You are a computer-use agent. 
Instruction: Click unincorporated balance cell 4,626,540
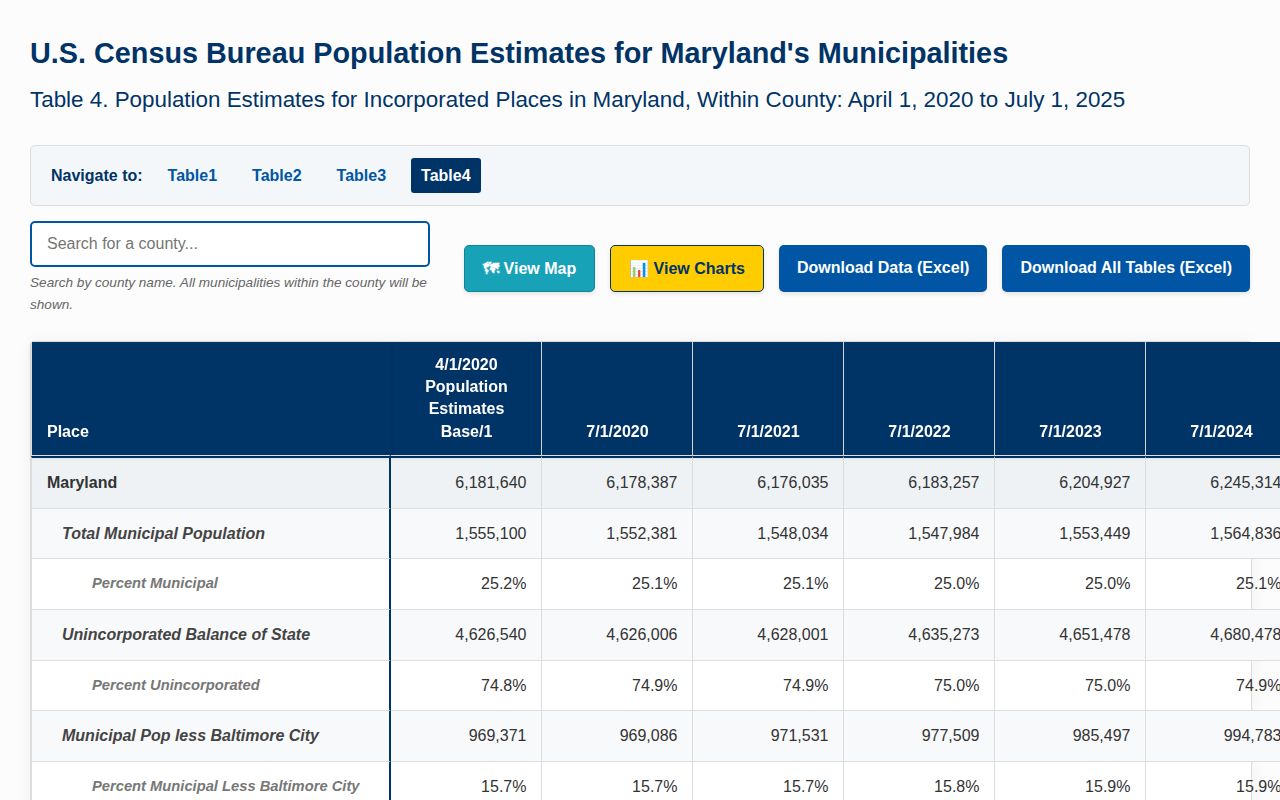(466, 635)
